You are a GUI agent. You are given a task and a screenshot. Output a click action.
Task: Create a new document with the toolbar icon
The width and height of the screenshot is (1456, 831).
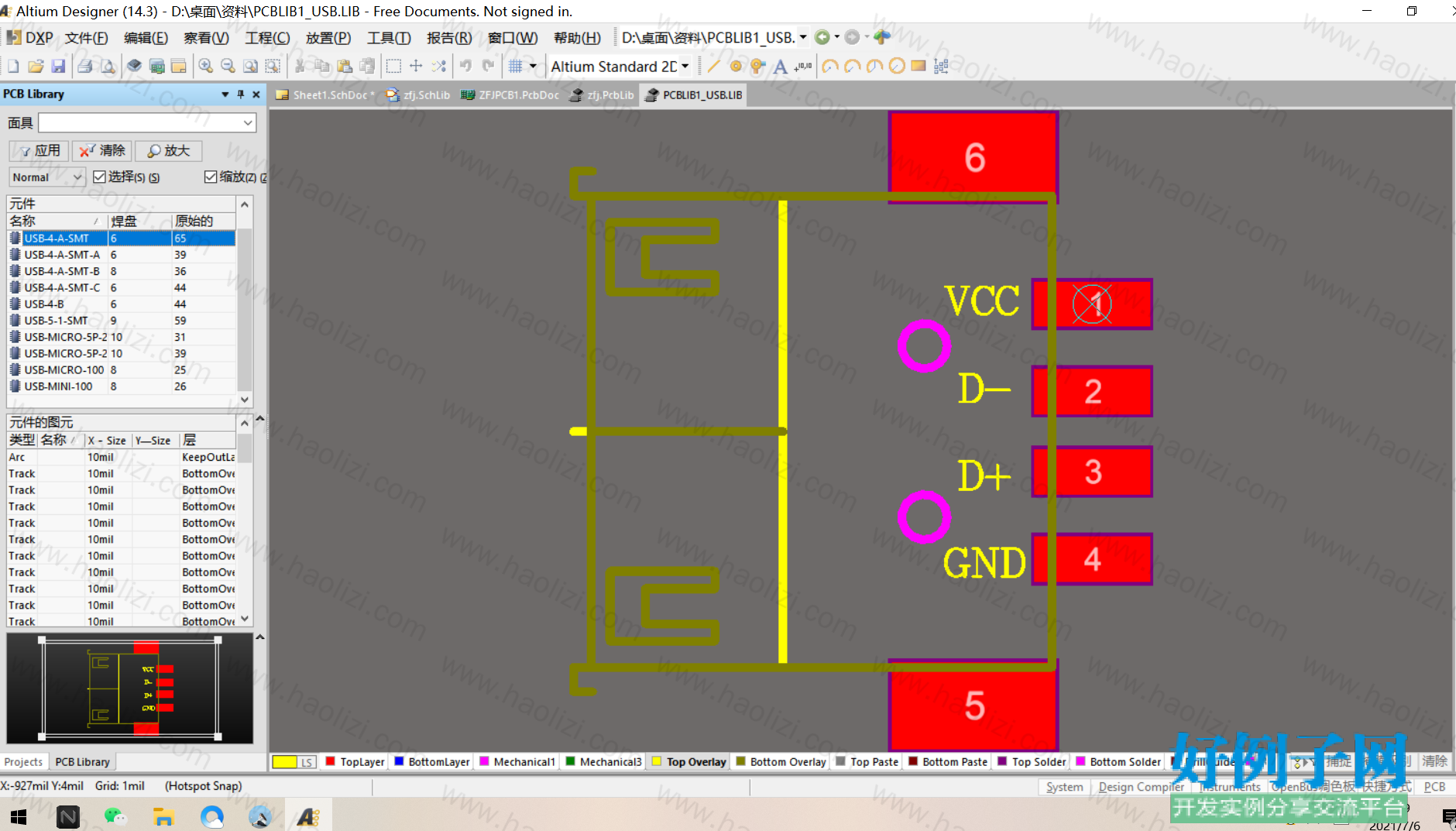(x=13, y=67)
